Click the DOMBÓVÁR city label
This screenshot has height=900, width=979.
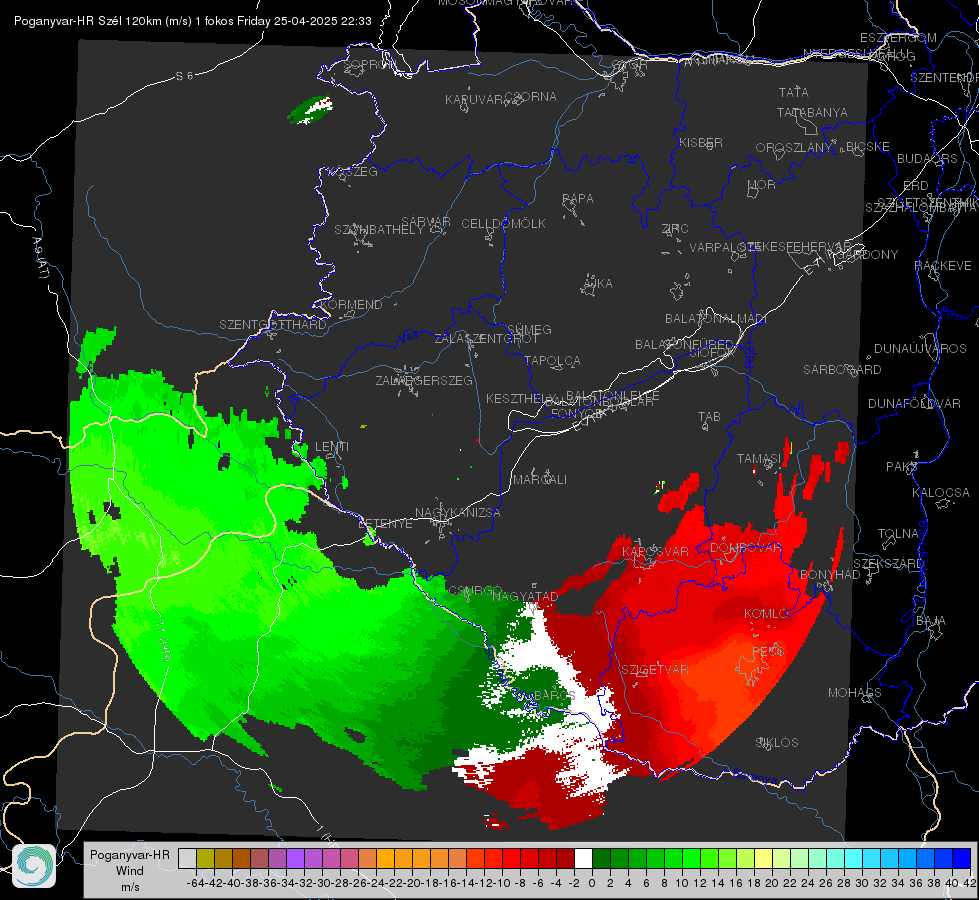(745, 548)
